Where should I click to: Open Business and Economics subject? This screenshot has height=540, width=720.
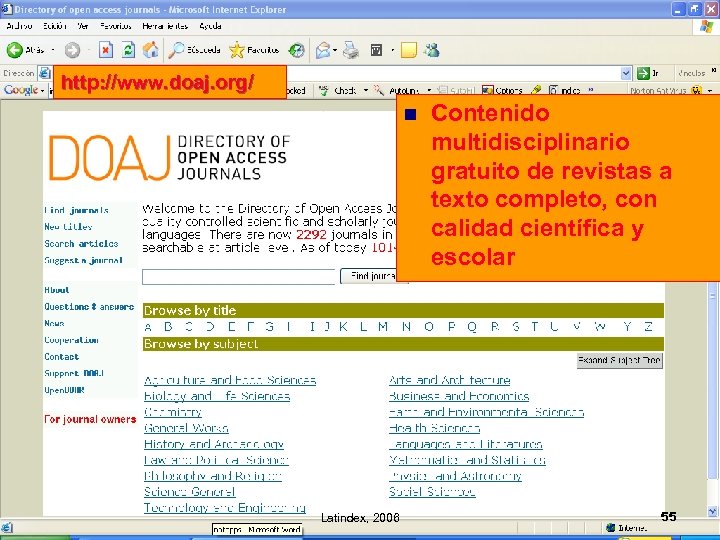coord(459,396)
